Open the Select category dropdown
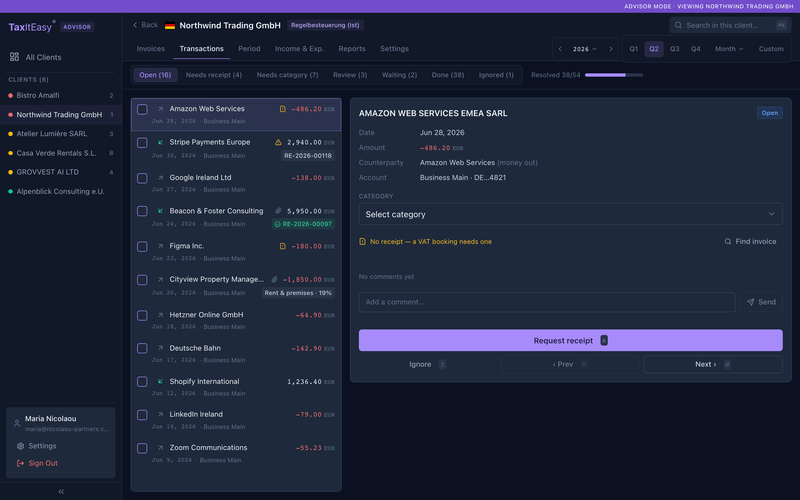 pyautogui.click(x=570, y=214)
